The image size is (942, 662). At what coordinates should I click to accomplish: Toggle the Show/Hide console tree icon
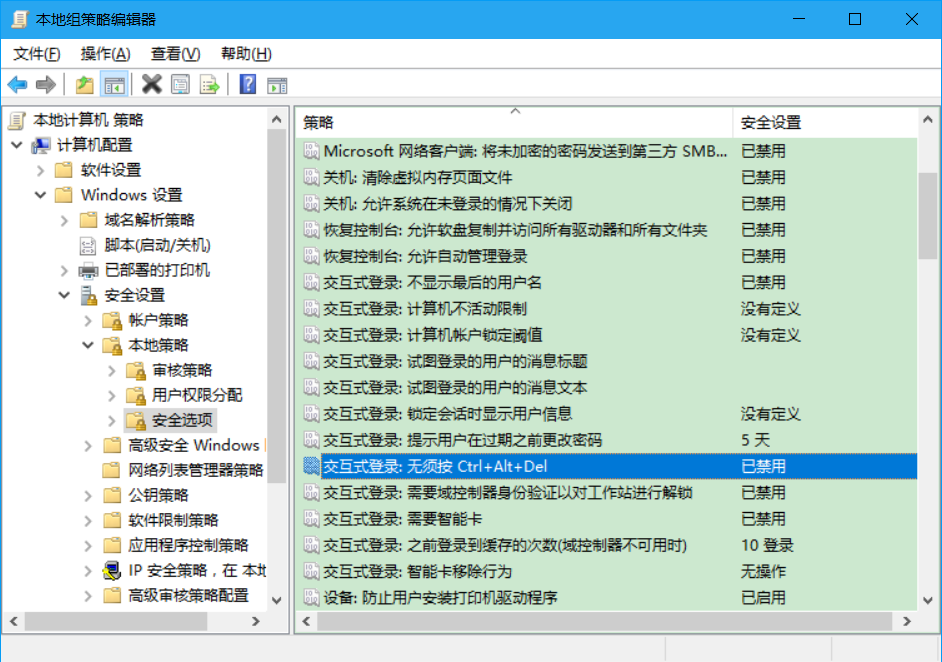pyautogui.click(x=114, y=85)
